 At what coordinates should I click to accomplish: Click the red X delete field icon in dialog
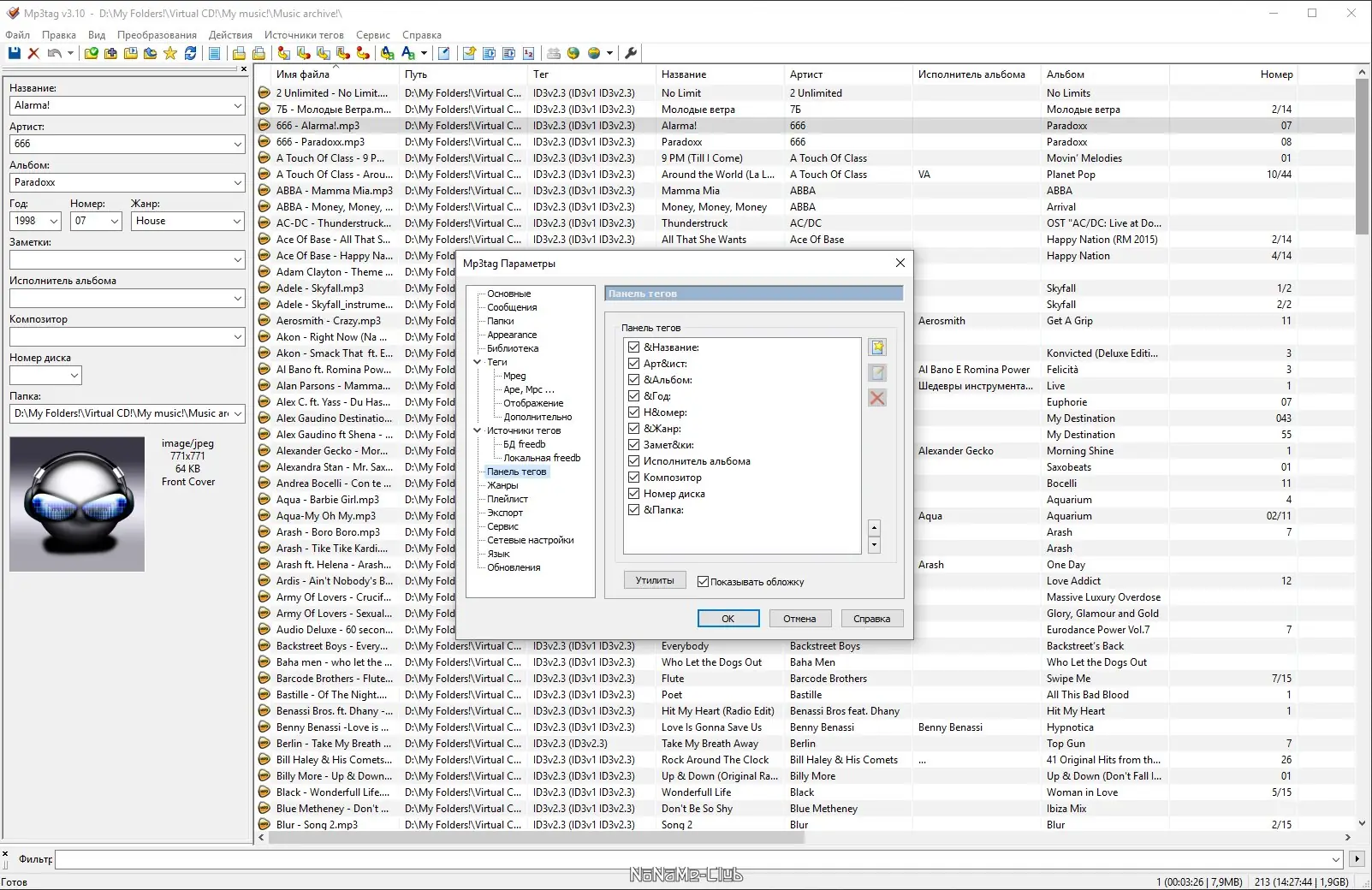877,398
